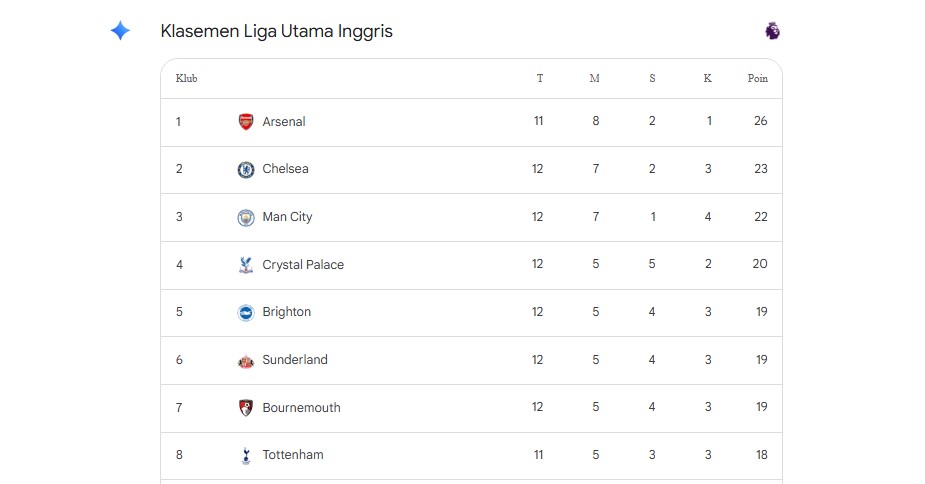Select the Crystal Palace team name
This screenshot has height=484, width=925.
point(303,265)
